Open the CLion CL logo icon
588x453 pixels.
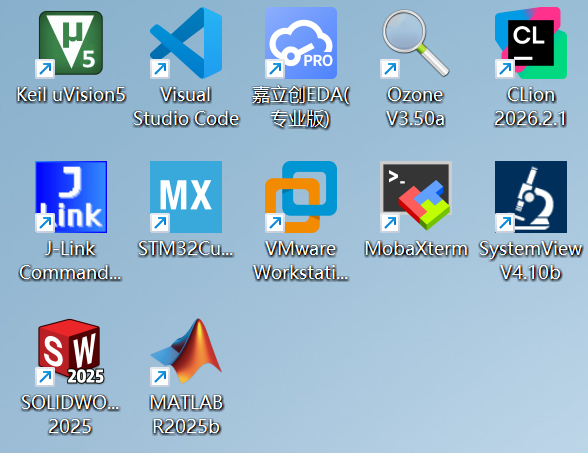(x=531, y=43)
